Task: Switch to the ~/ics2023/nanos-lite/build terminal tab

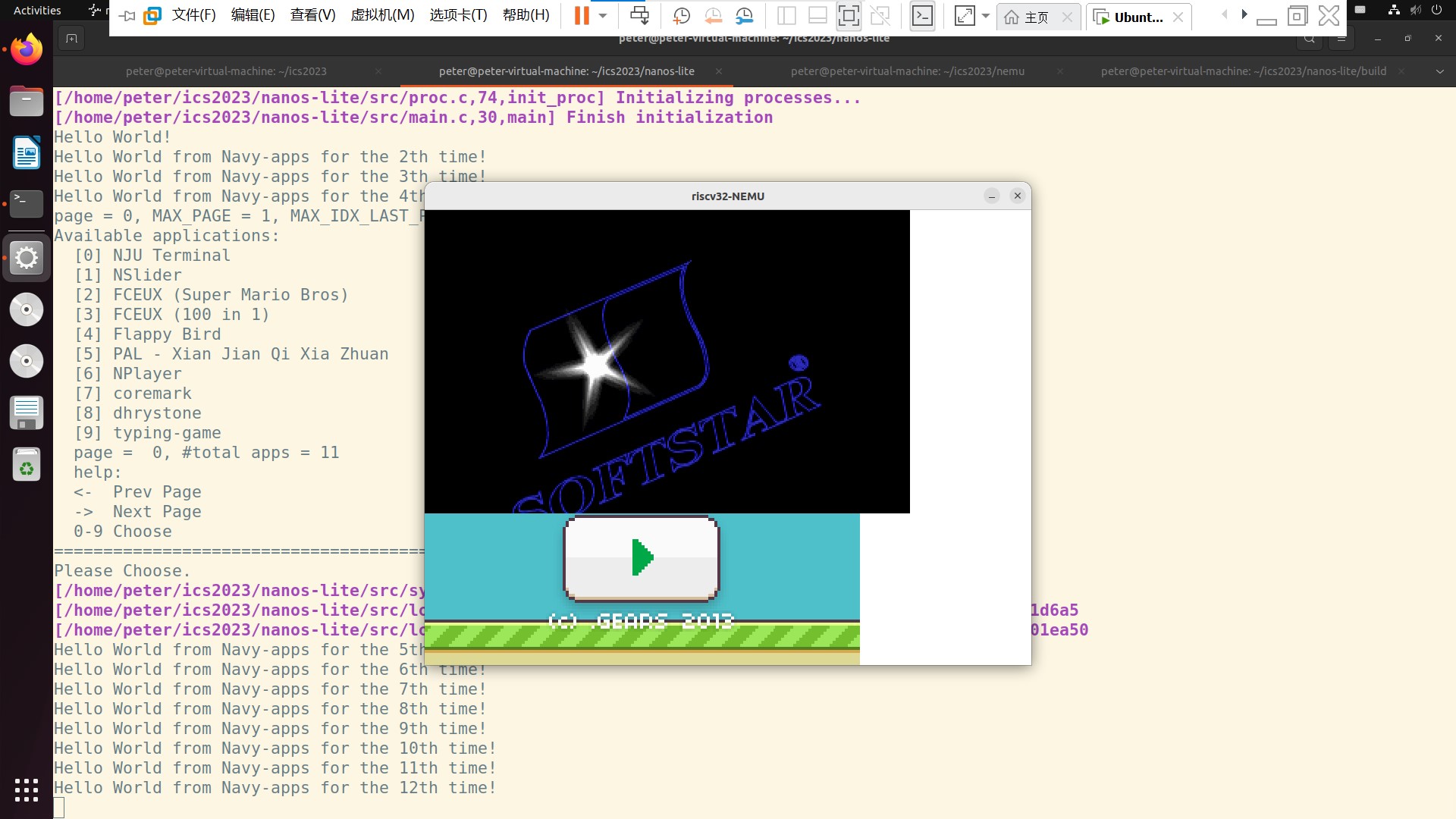Action: pyautogui.click(x=1244, y=71)
